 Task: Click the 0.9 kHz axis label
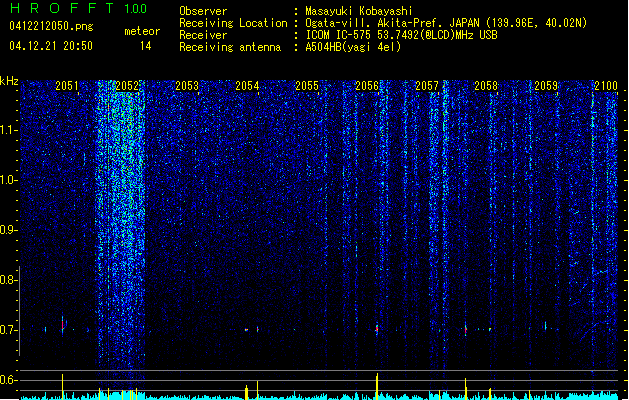click(x=8, y=230)
